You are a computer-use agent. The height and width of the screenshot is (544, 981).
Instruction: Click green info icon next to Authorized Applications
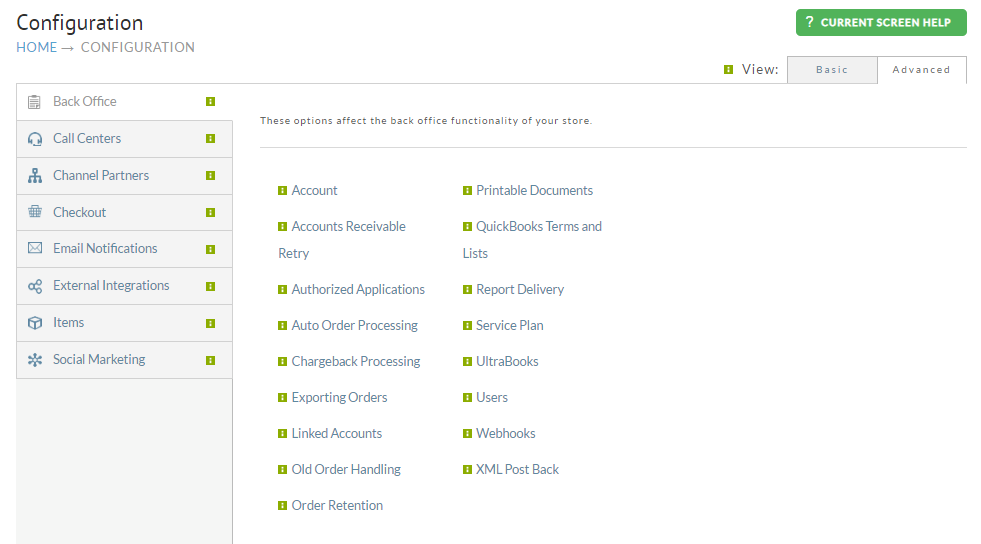click(283, 290)
